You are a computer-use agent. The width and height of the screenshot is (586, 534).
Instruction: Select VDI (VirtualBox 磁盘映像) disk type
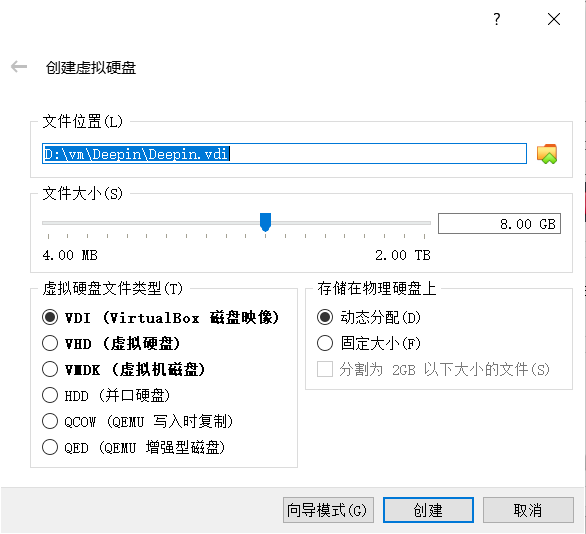(x=50, y=317)
